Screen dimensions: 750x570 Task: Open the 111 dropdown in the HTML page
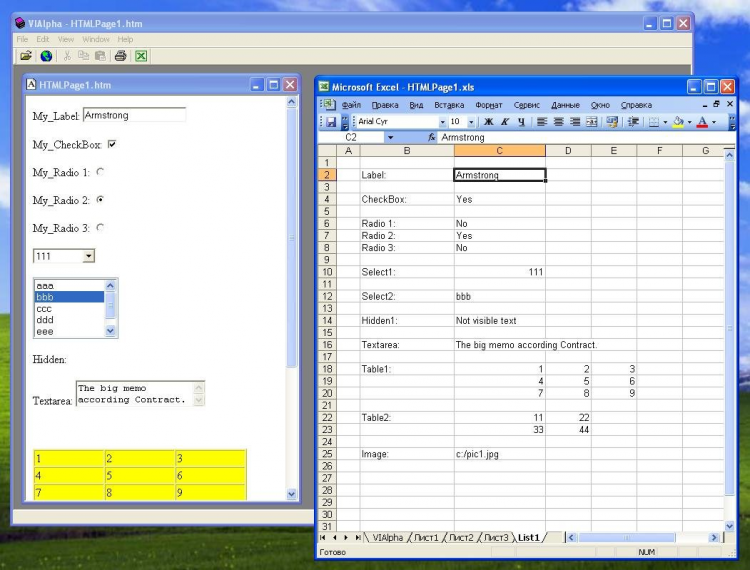88,257
